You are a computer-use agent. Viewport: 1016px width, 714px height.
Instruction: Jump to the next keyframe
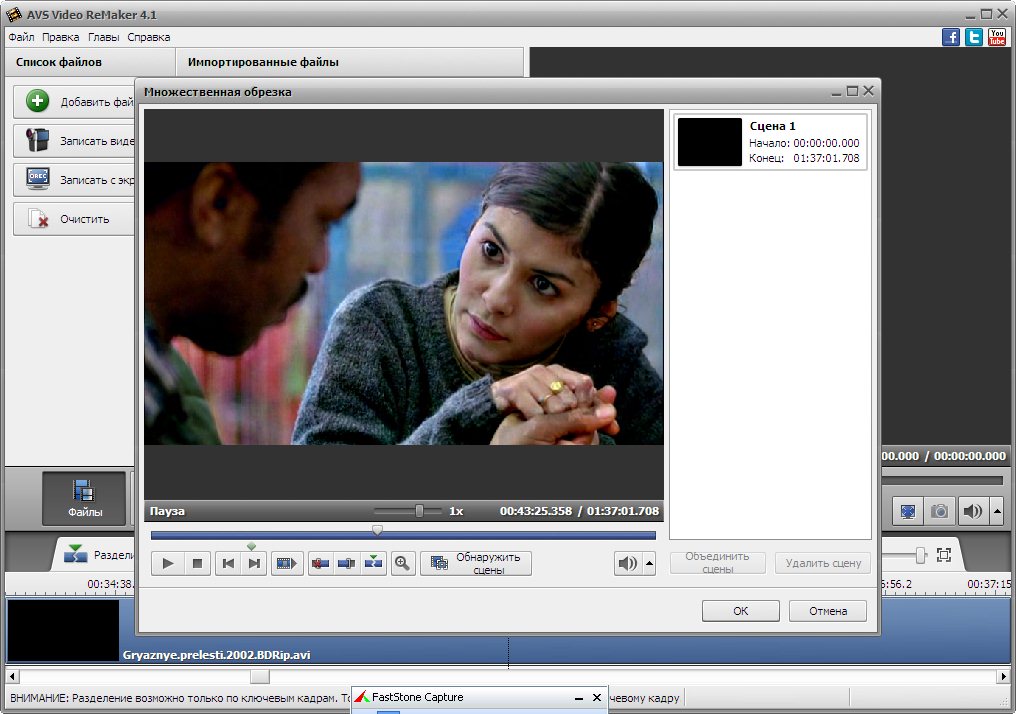(x=255, y=564)
